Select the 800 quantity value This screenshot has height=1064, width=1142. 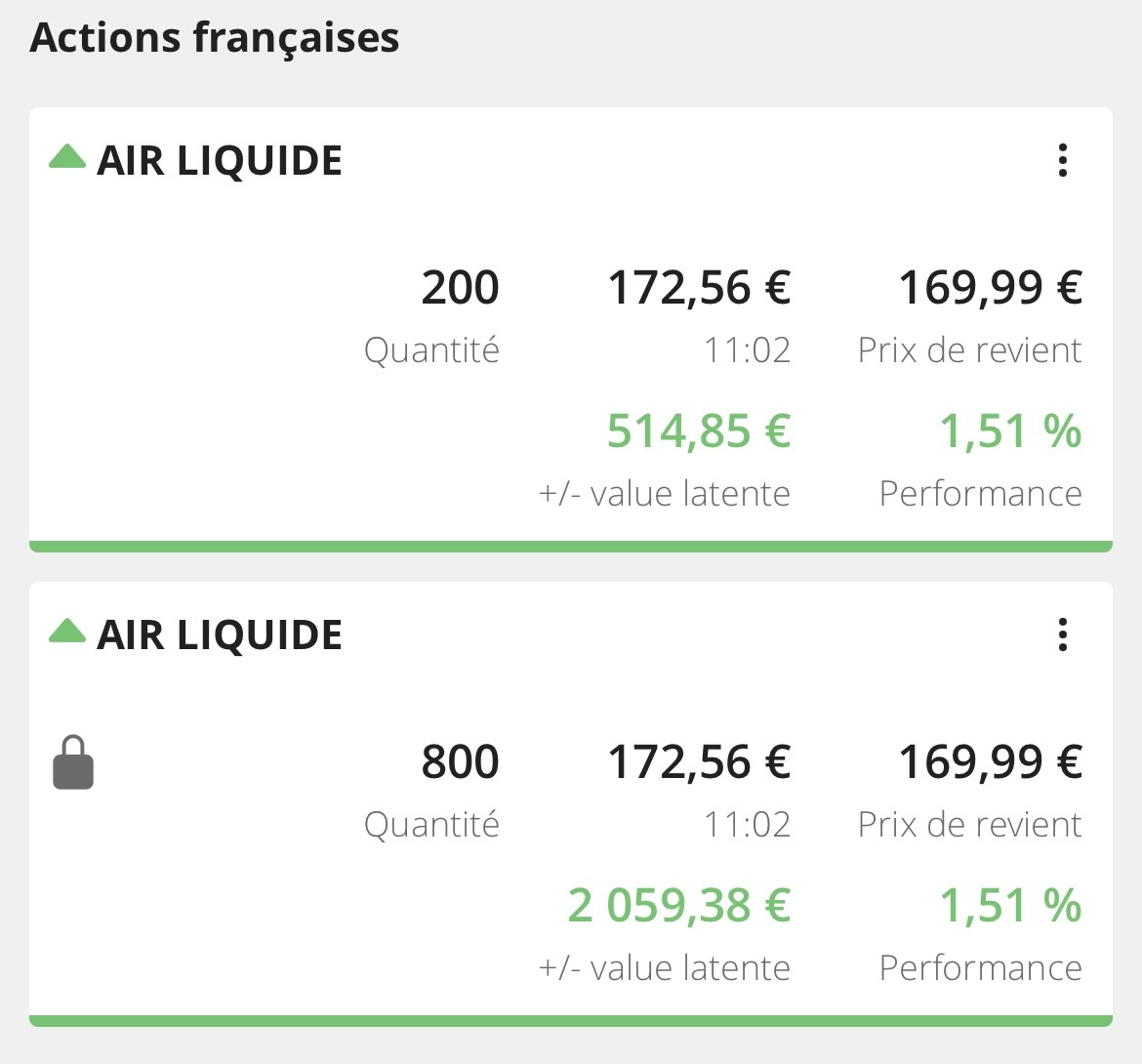click(x=460, y=762)
